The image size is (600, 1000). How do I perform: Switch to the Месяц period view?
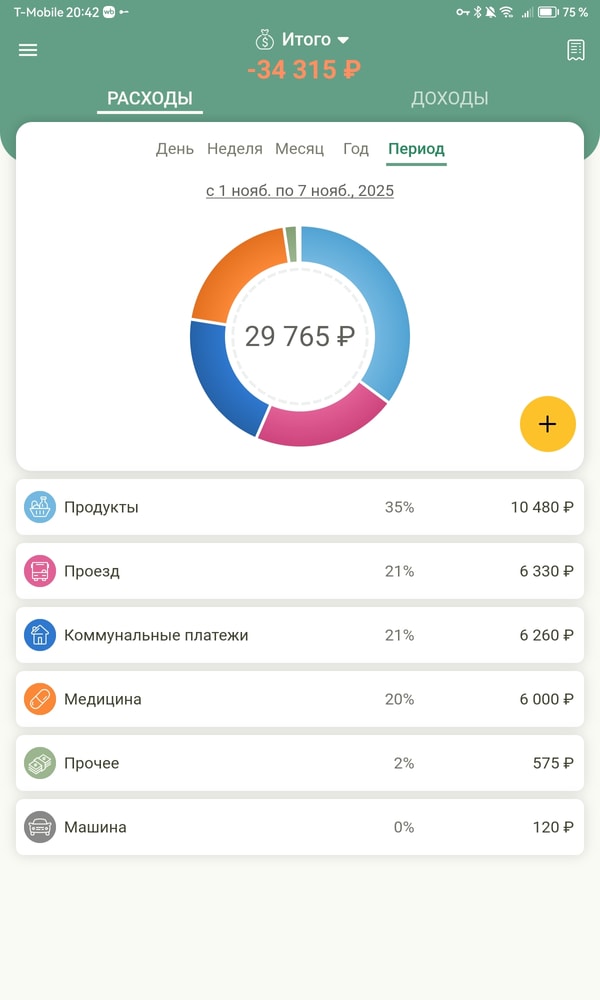coord(300,149)
